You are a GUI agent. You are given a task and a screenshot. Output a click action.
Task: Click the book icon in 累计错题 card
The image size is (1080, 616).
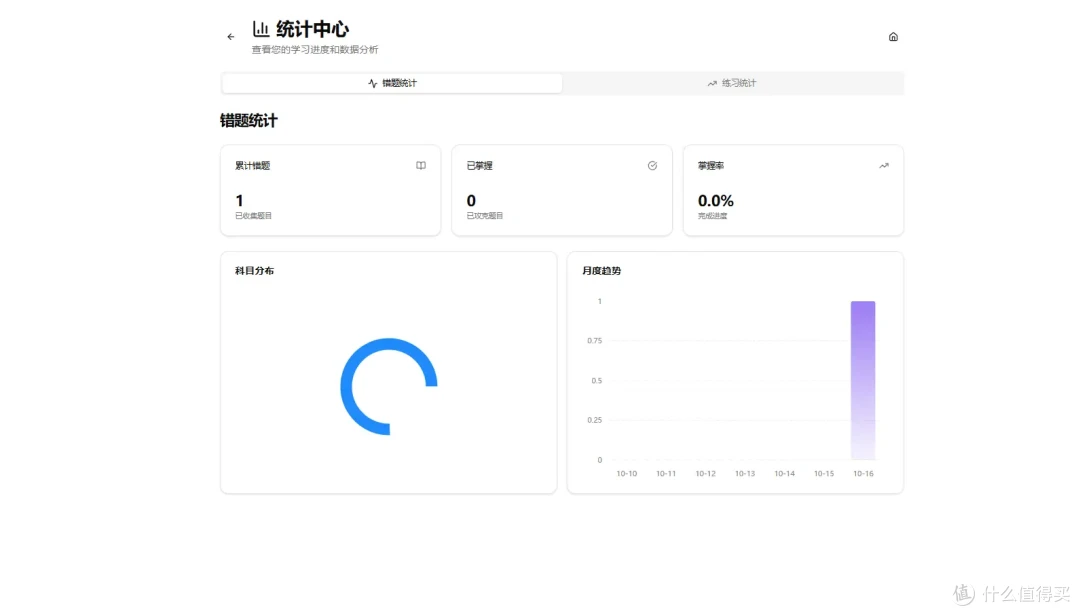coord(421,166)
